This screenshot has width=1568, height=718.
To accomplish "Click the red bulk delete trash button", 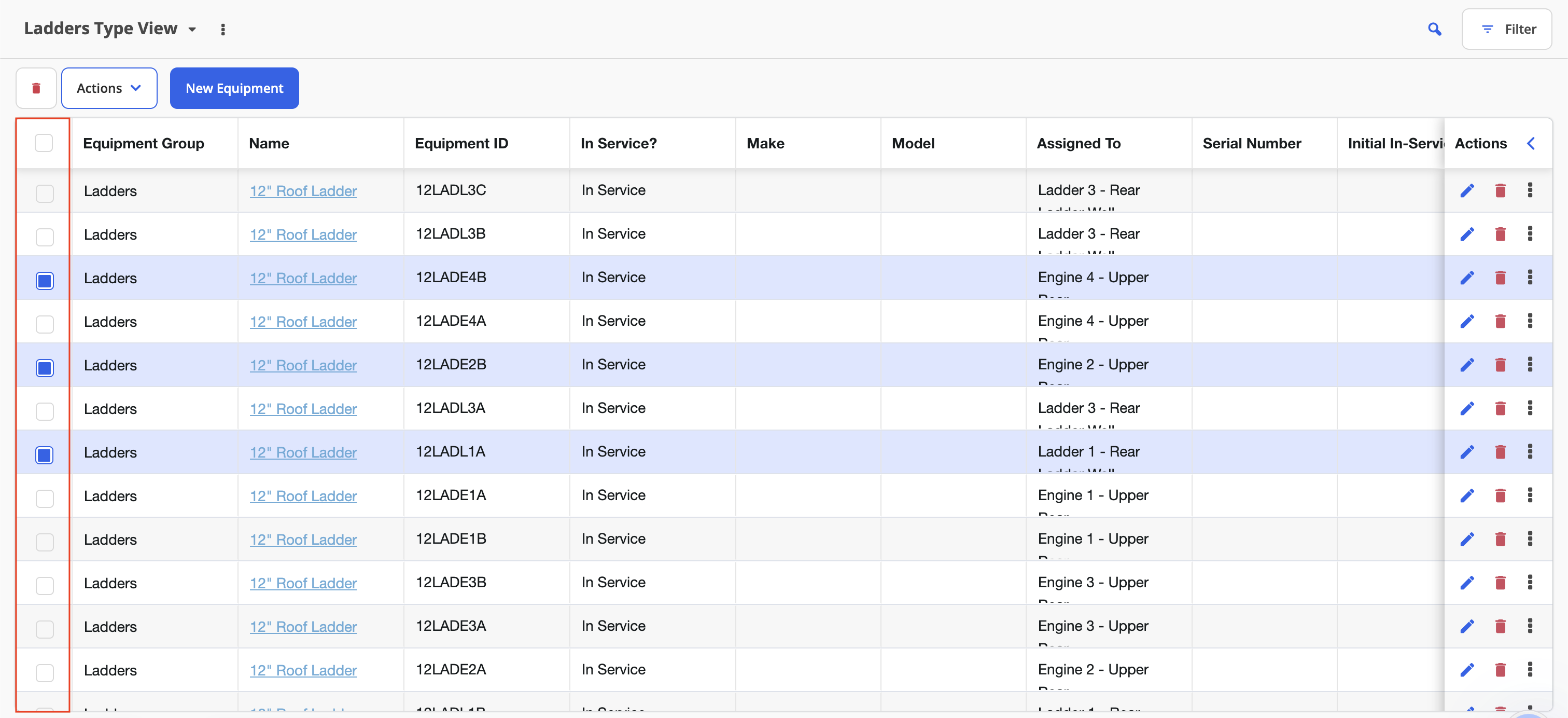I will click(x=36, y=88).
